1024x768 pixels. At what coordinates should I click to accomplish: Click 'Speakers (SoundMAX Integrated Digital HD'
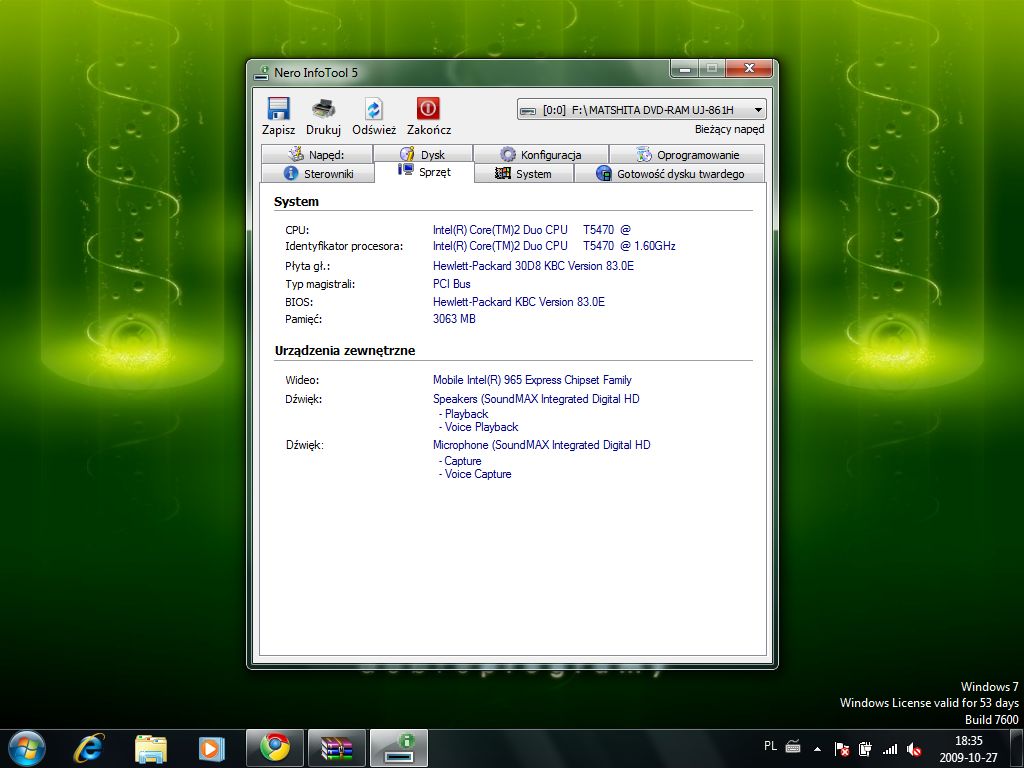536,399
